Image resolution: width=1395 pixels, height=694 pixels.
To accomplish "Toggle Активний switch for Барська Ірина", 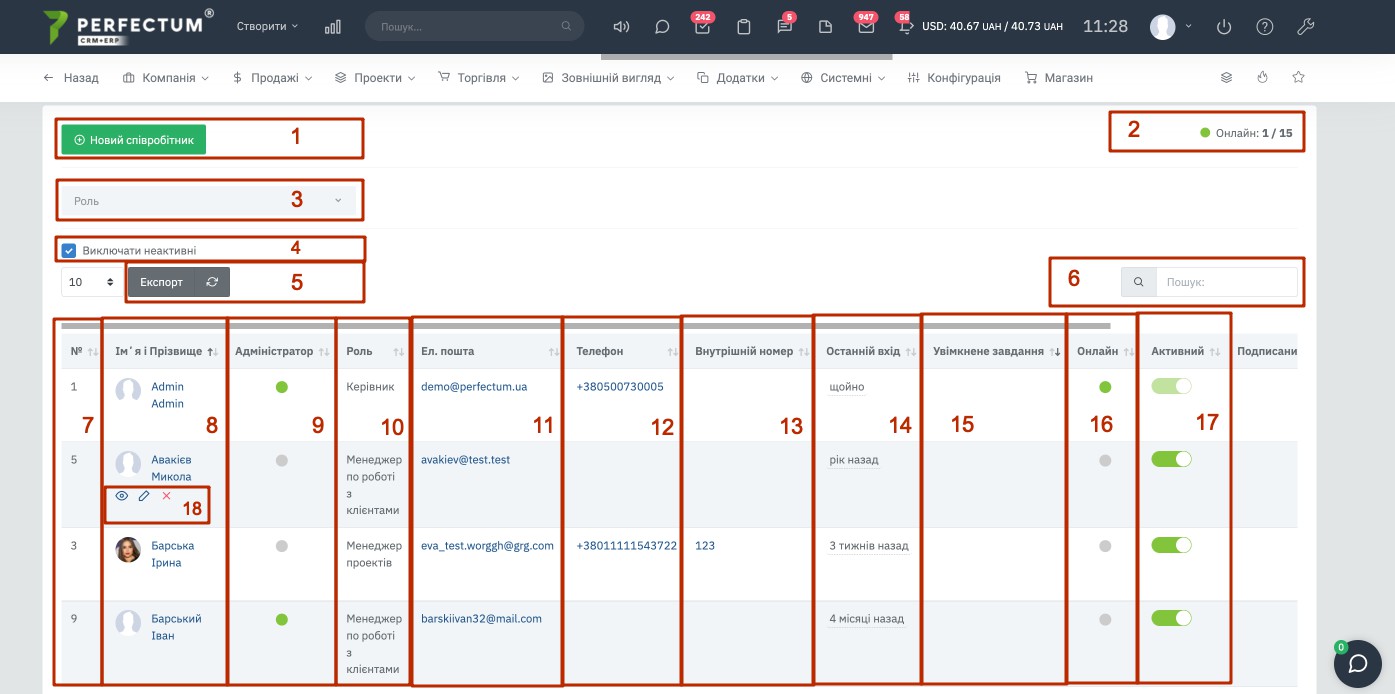I will (1171, 545).
